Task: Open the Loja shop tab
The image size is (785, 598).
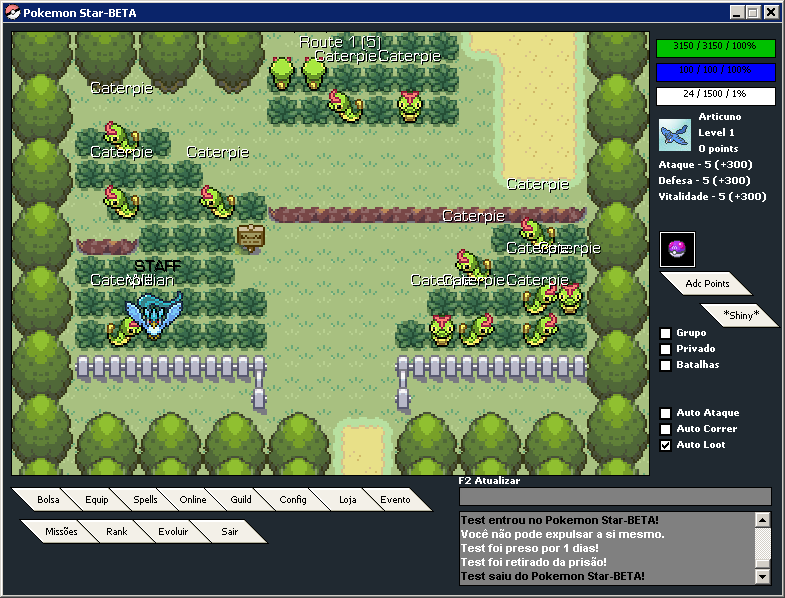Action: 347,499
